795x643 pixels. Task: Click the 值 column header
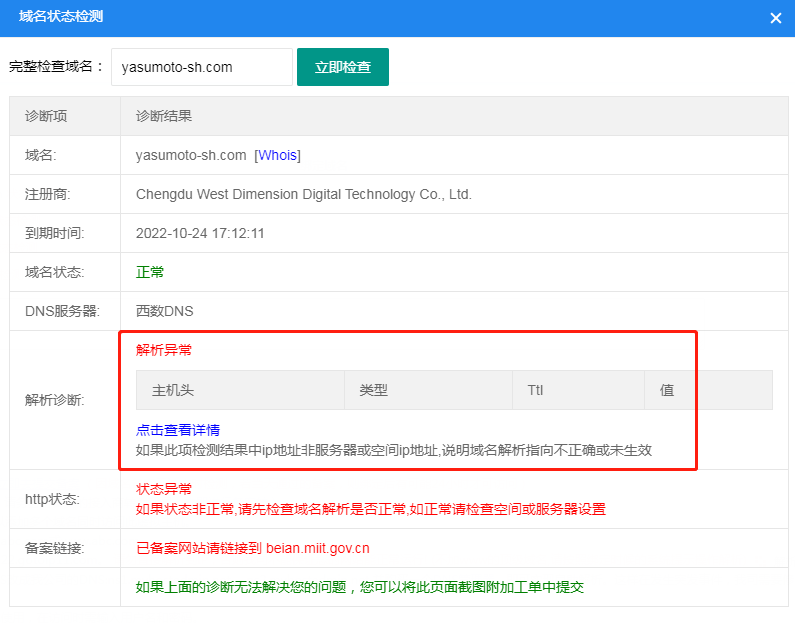click(x=666, y=390)
